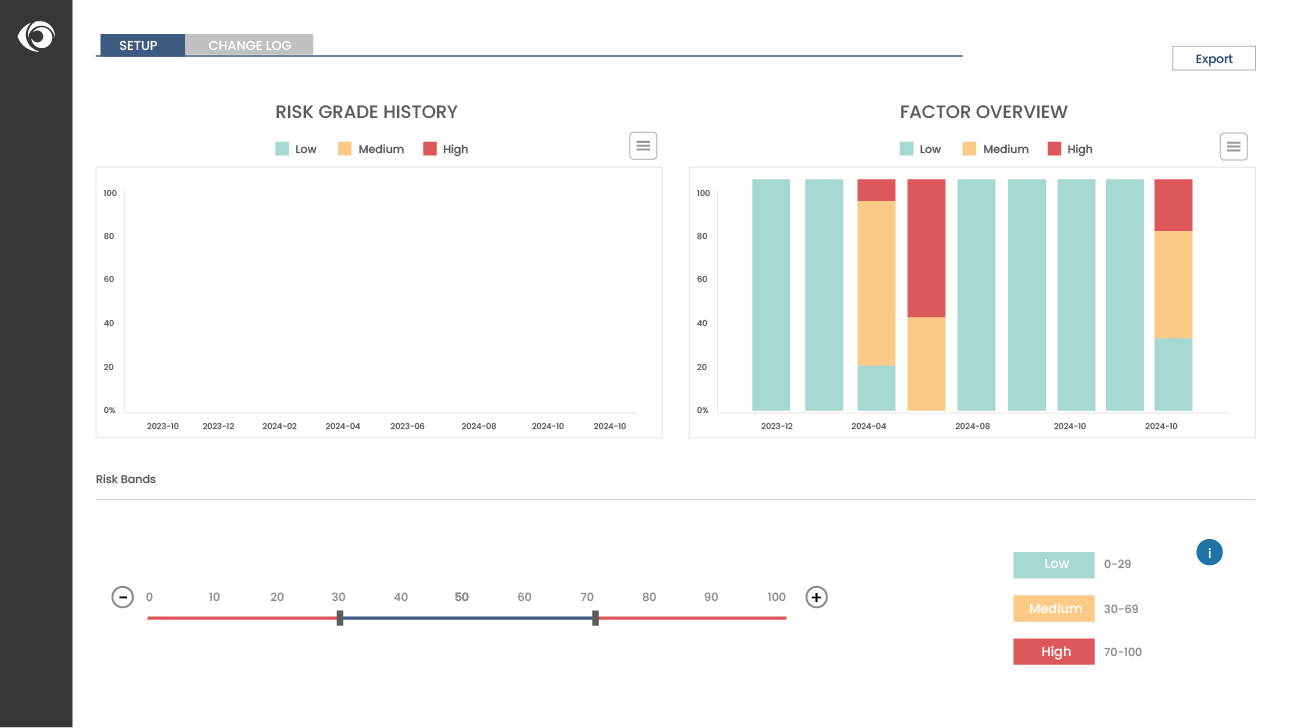Click the orange segment of the last bar
This screenshot has height=728, width=1300.
[x=1173, y=285]
